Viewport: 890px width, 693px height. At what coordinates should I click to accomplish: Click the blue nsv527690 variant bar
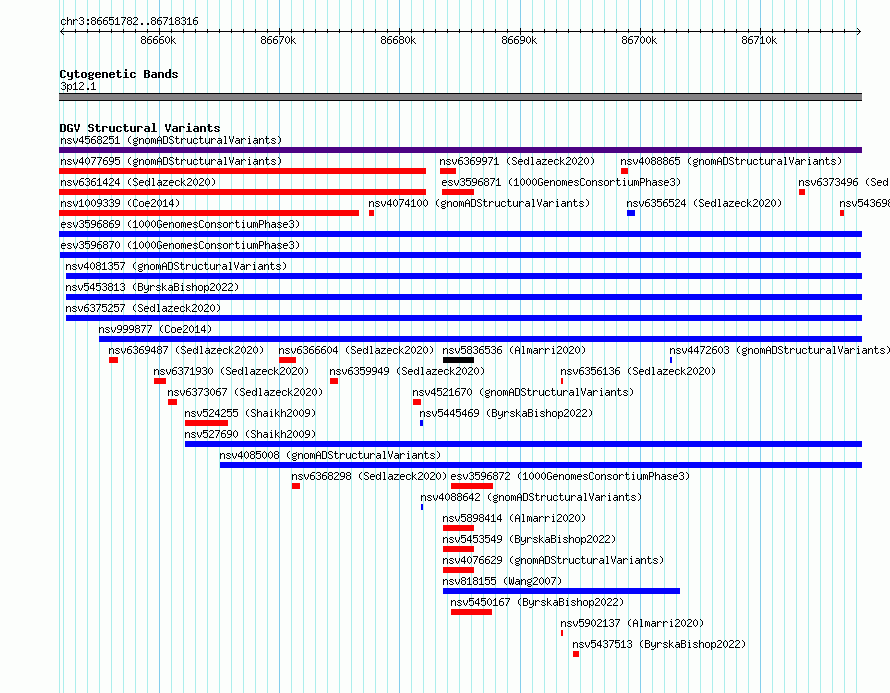pos(523,444)
